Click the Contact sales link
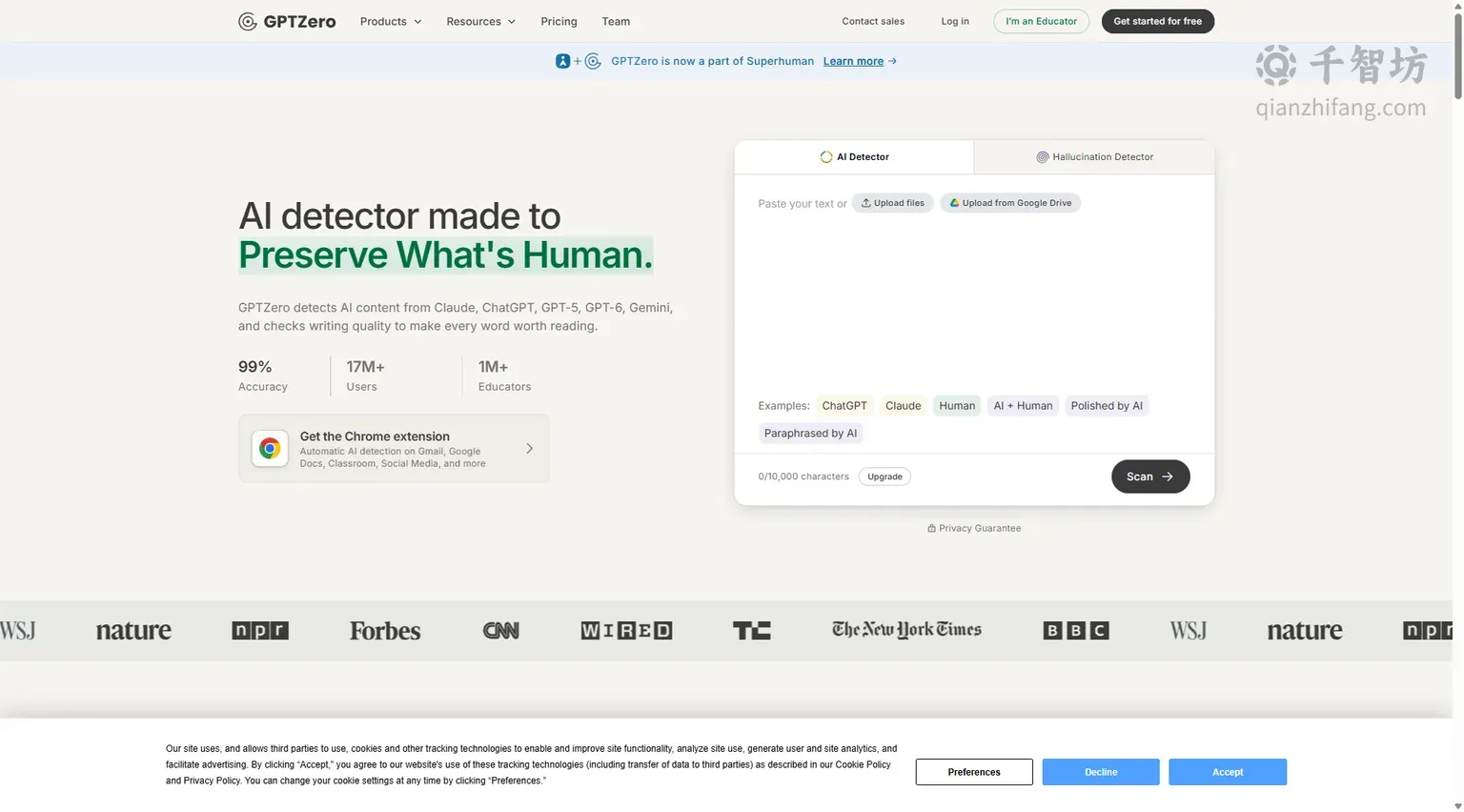Image resolution: width=1464 pixels, height=812 pixels. 873,21
